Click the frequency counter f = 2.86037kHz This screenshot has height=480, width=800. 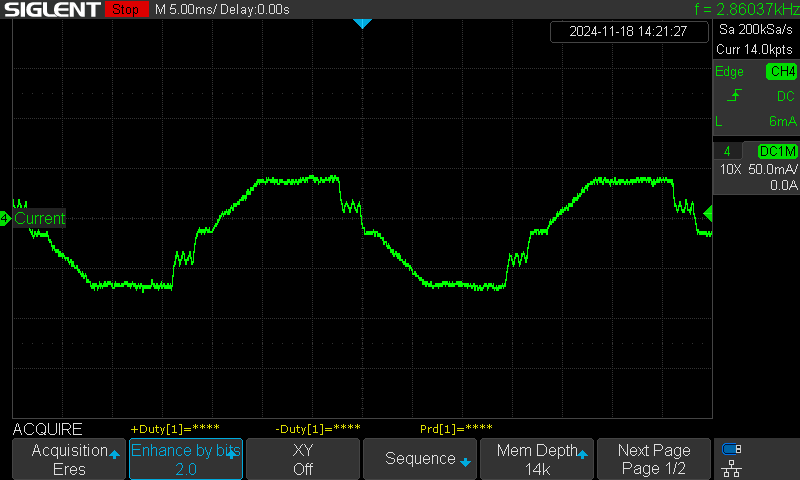coord(747,9)
